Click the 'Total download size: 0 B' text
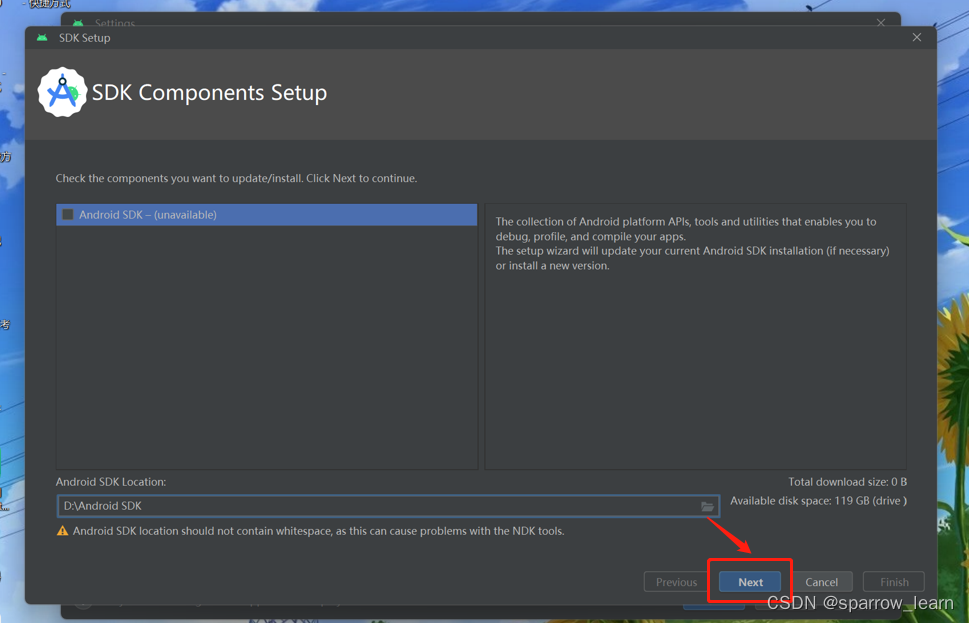The width and height of the screenshot is (969, 623). [847, 481]
